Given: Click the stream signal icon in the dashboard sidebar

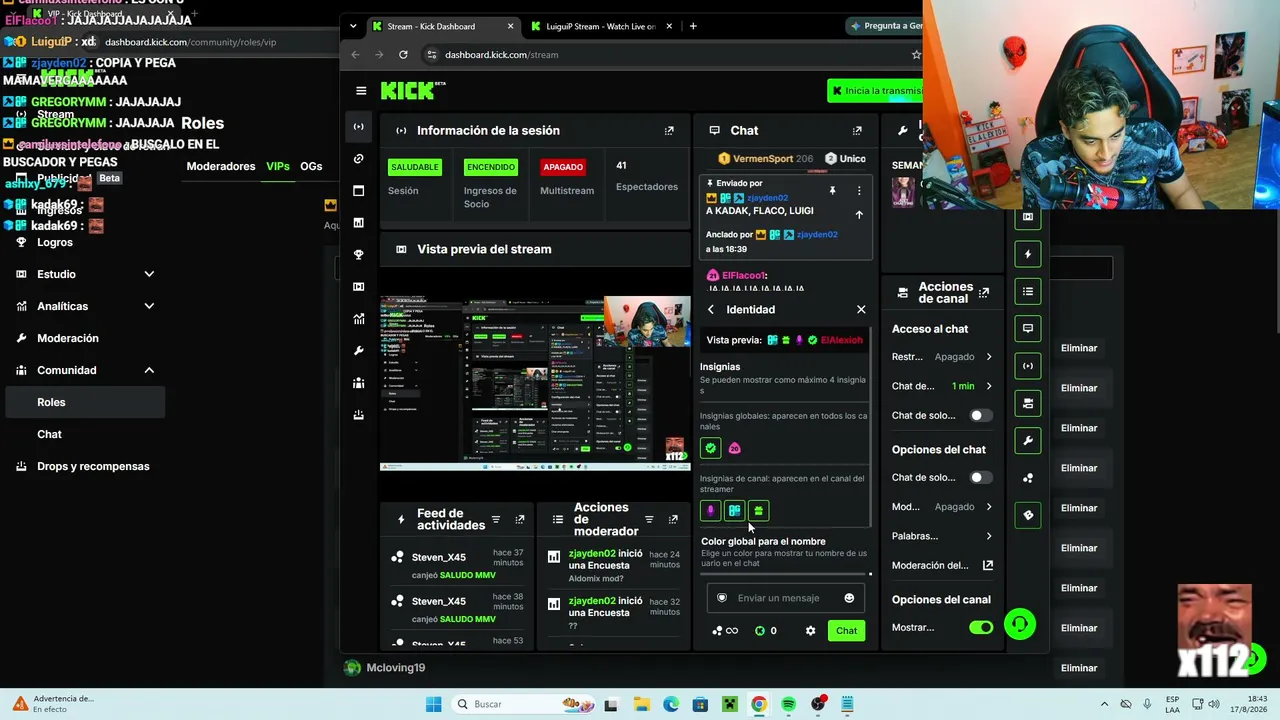Looking at the screenshot, I should point(359,127).
